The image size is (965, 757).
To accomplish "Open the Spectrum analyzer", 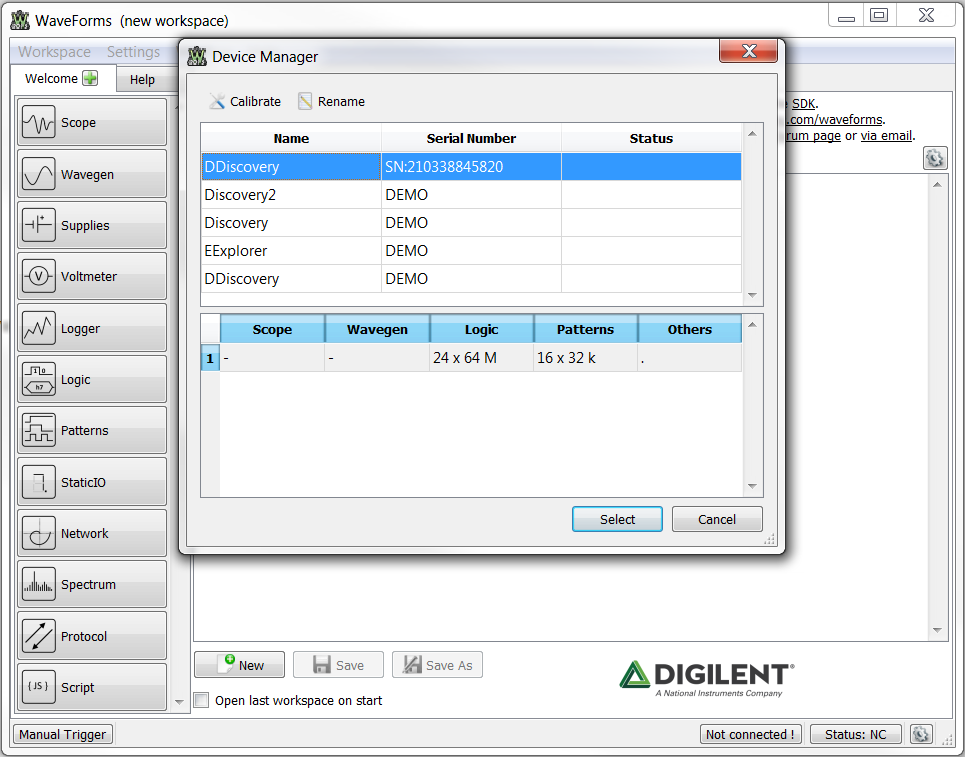I will (92, 584).
